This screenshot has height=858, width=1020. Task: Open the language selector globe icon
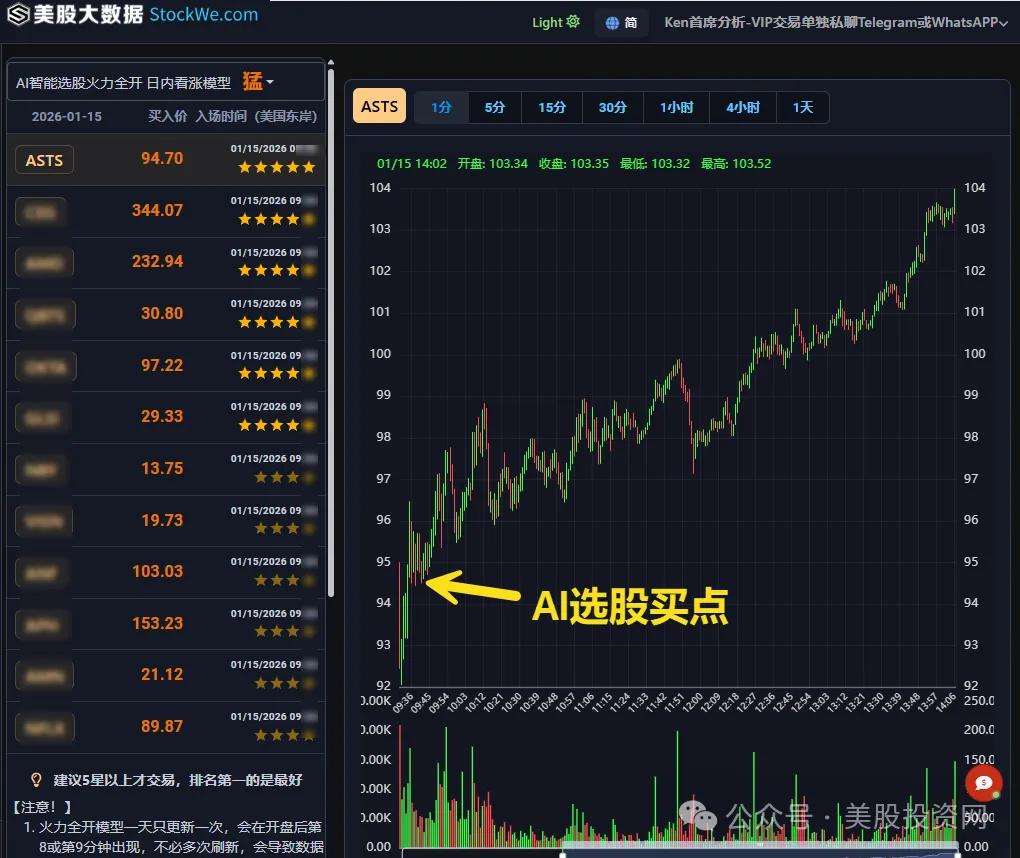pyautogui.click(x=612, y=23)
